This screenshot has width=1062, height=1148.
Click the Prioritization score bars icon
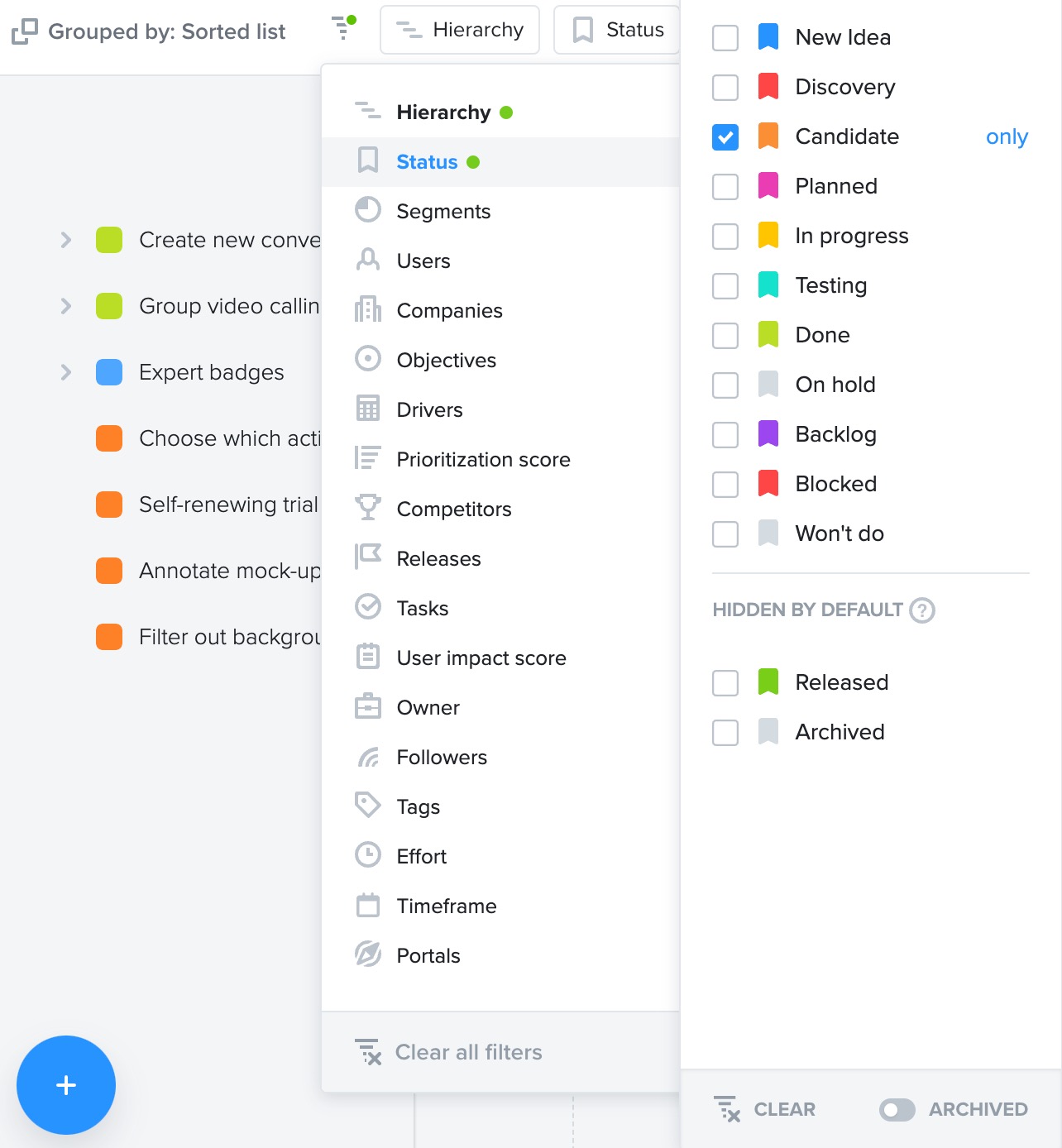[x=368, y=458]
